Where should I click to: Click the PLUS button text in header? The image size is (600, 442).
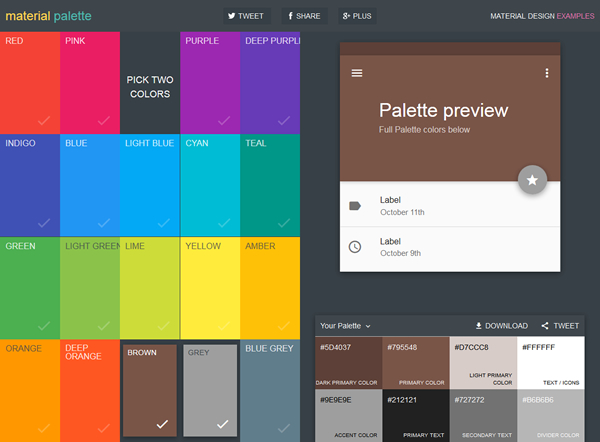(x=362, y=16)
